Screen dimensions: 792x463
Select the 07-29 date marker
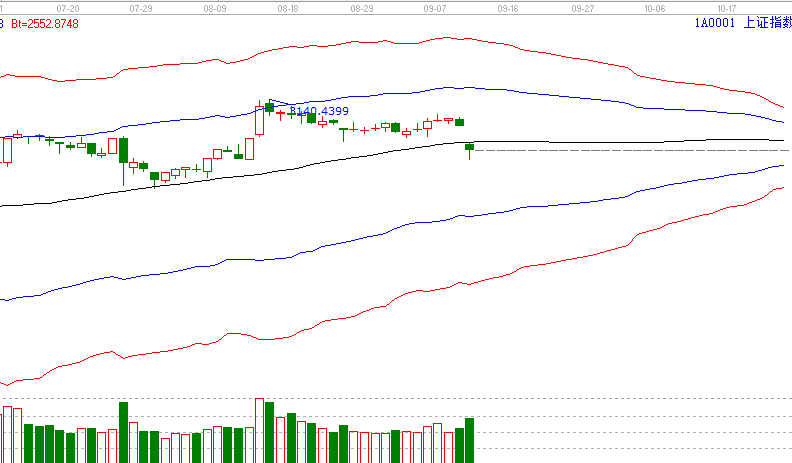[x=142, y=6]
